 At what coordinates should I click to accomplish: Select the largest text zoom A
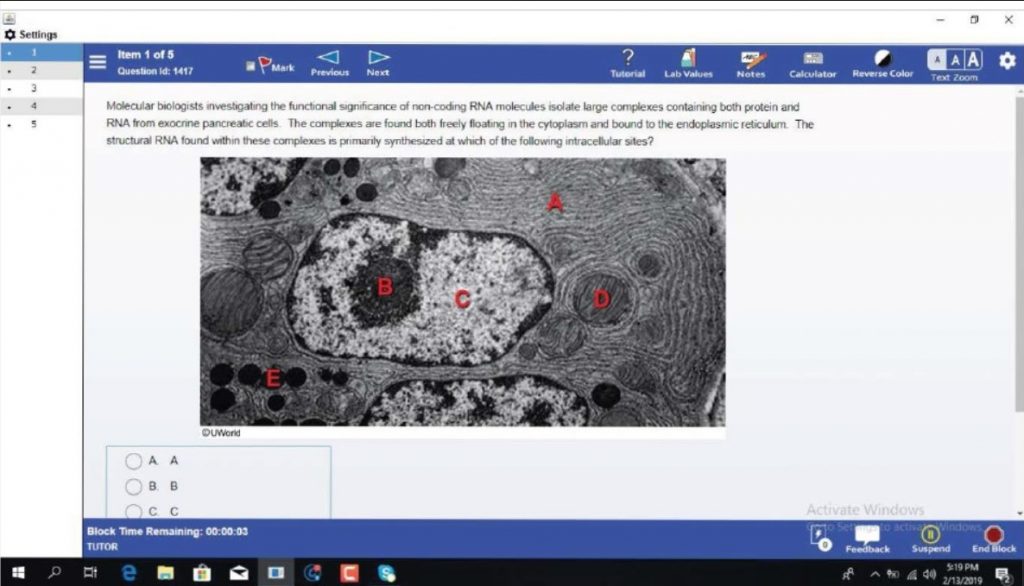973,60
